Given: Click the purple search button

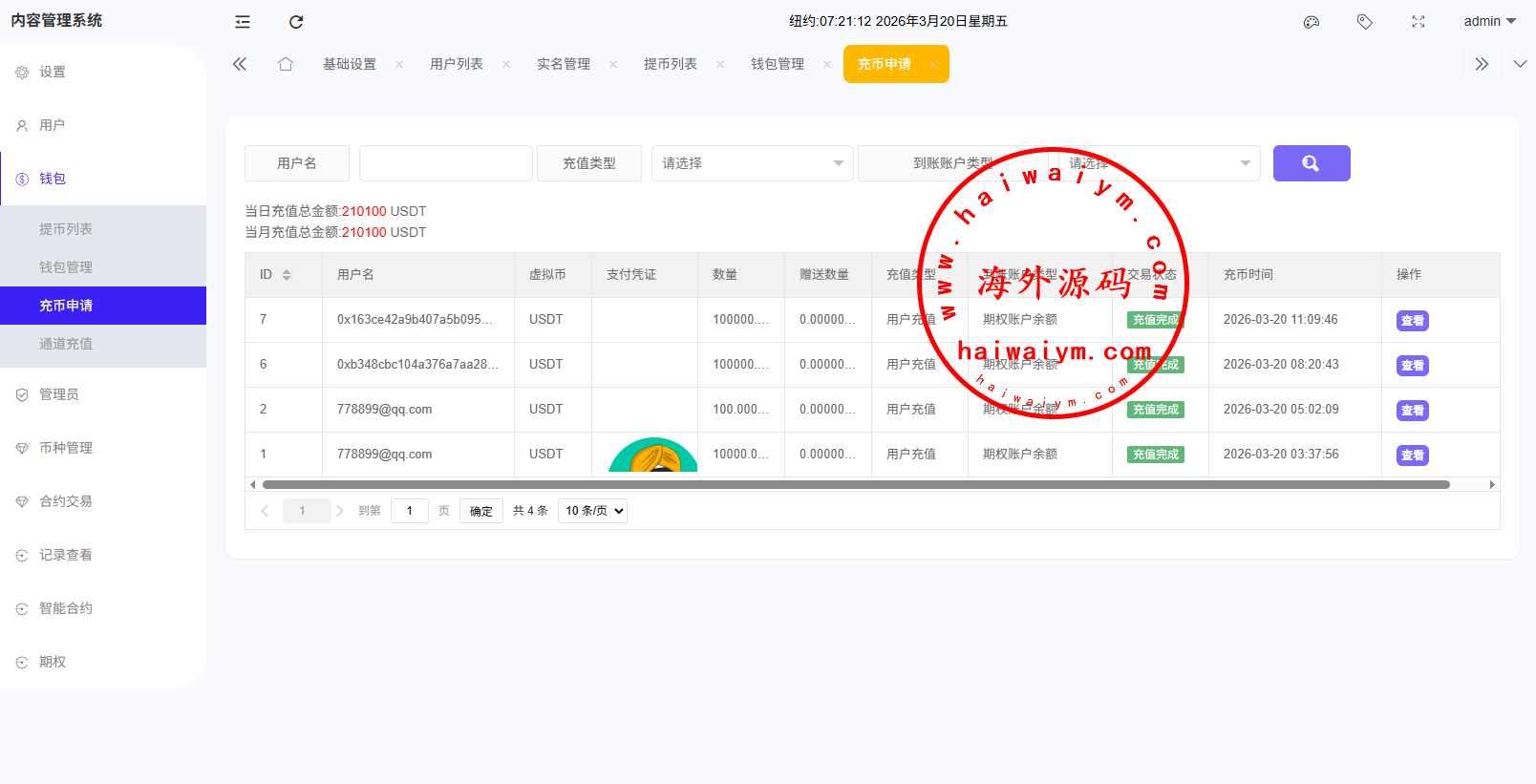Looking at the screenshot, I should pyautogui.click(x=1311, y=163).
